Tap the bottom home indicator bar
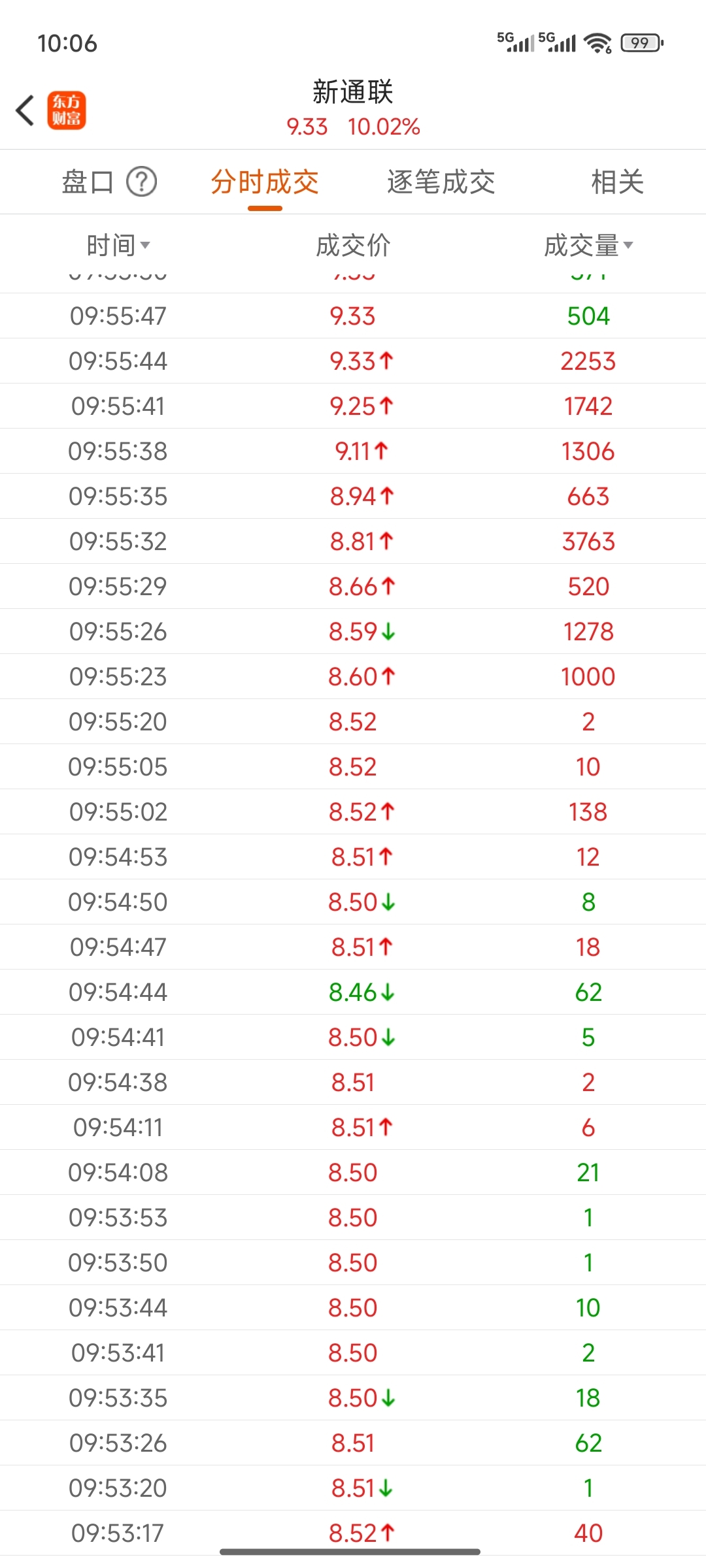The width and height of the screenshot is (706, 1568). [350, 1552]
